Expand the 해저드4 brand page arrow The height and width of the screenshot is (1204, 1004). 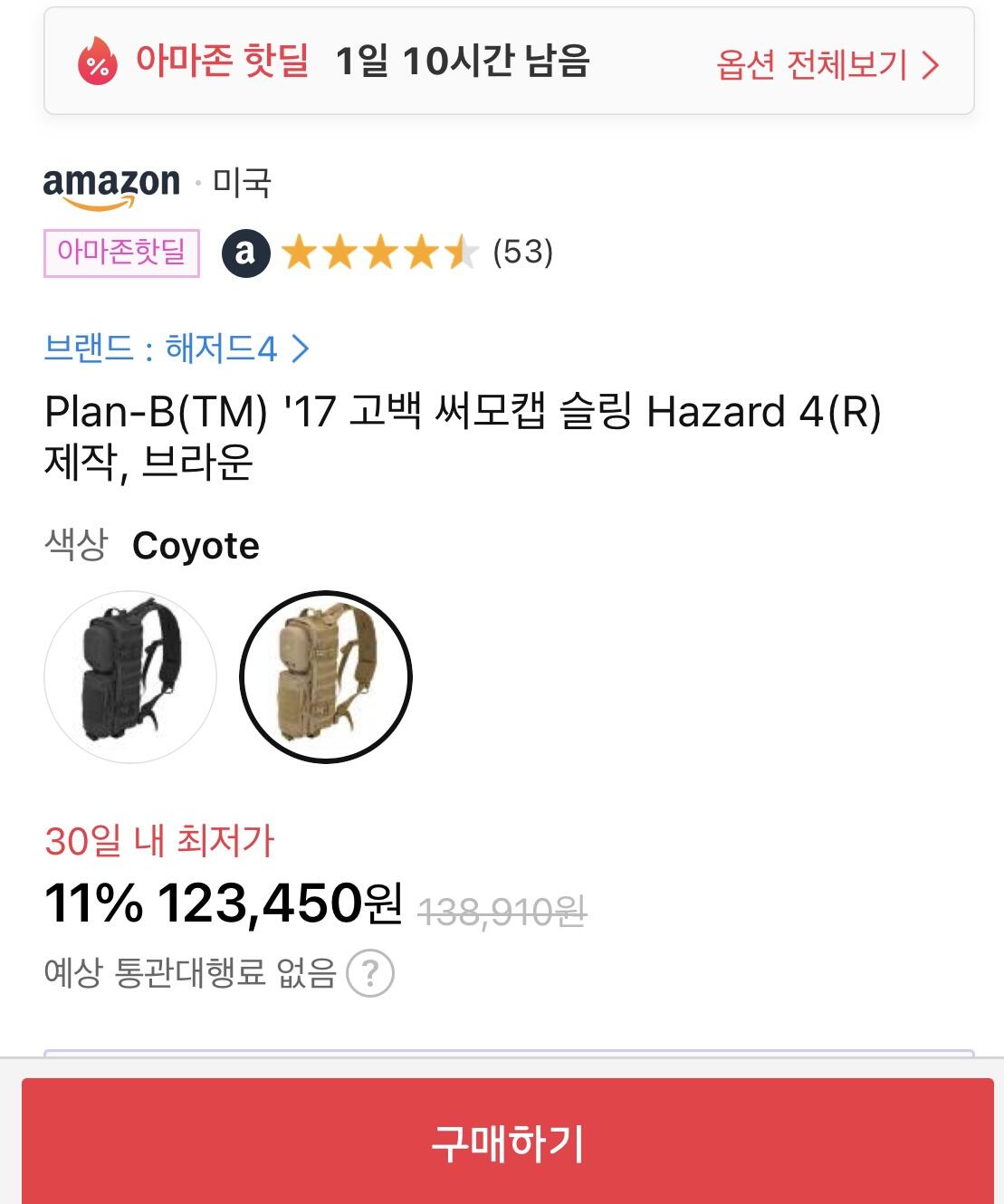pyautogui.click(x=301, y=349)
